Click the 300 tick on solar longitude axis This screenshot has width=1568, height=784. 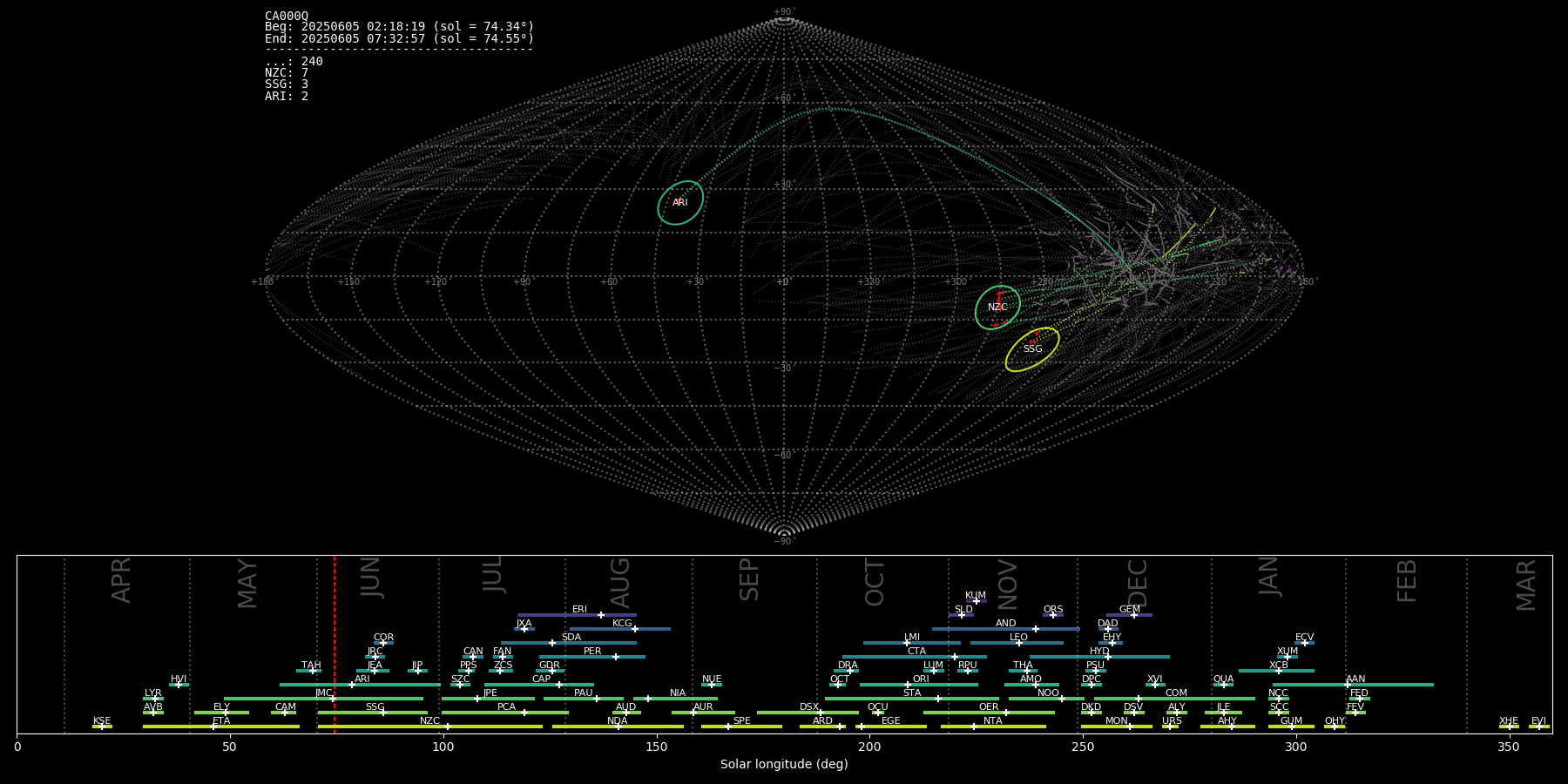click(1295, 747)
